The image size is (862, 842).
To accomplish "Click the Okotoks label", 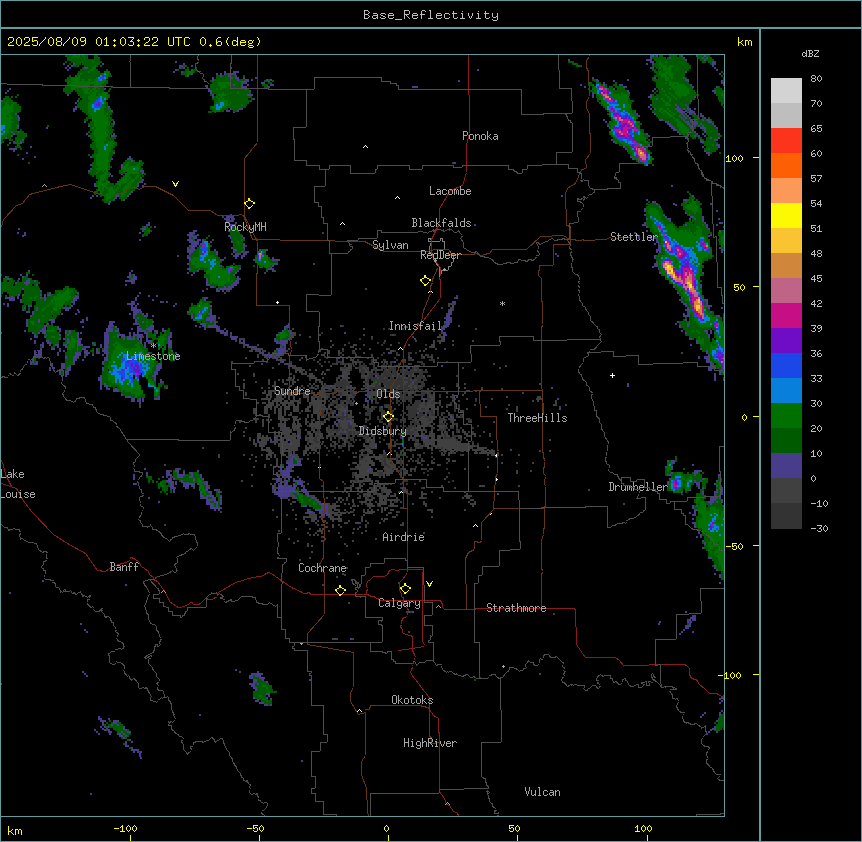I will tap(412, 700).
